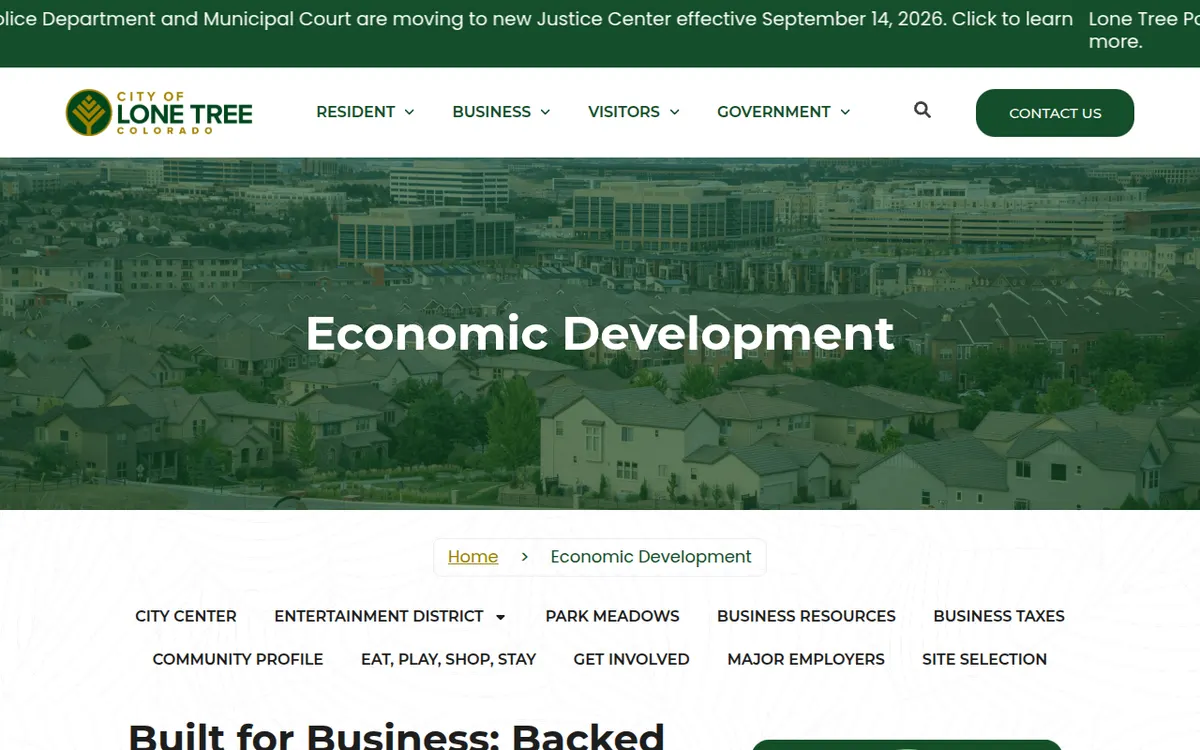
Task: Open the Resident menu
Action: (x=355, y=112)
